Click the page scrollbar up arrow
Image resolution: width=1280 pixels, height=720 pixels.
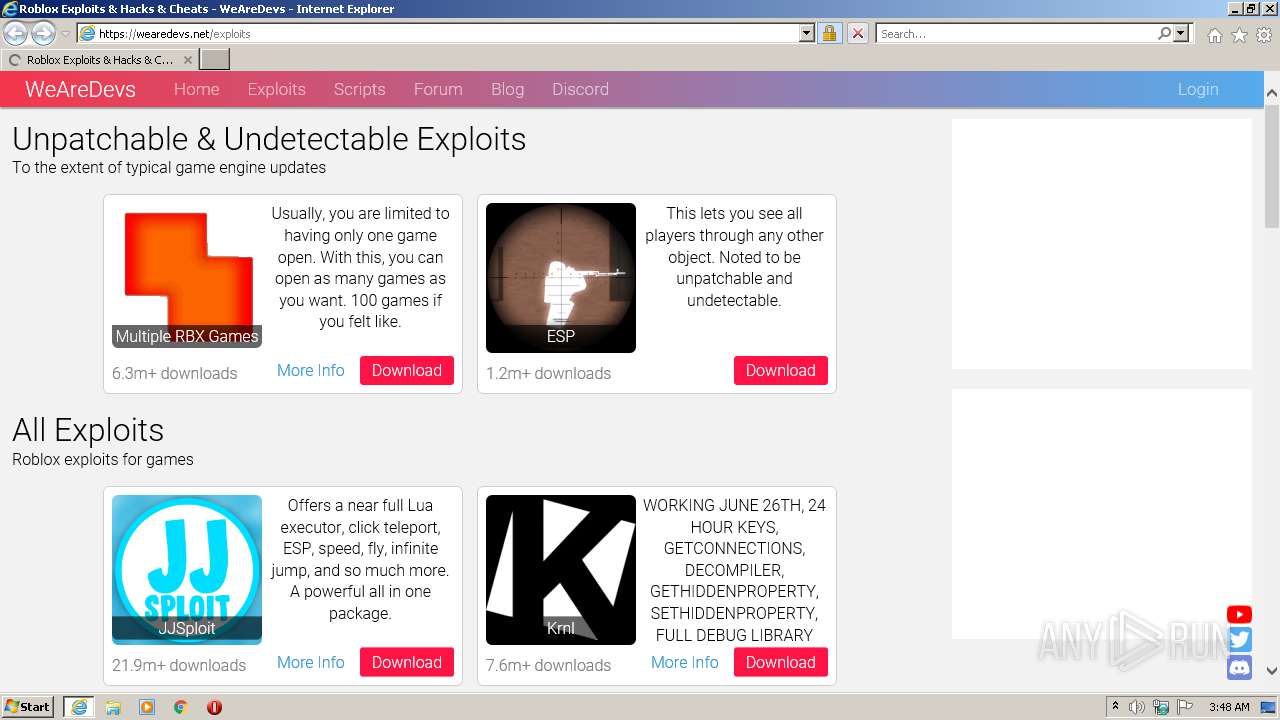click(1271, 93)
